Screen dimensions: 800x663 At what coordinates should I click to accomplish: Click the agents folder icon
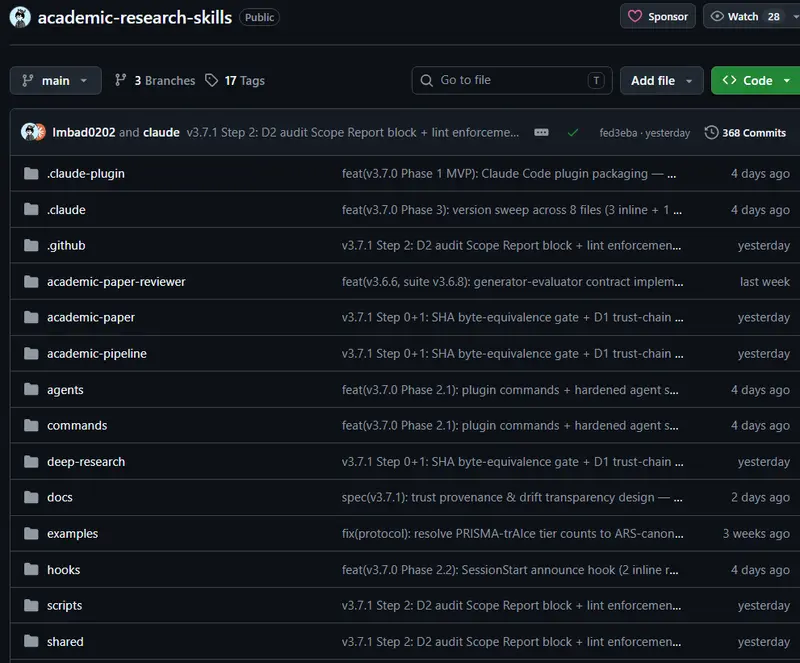pyautogui.click(x=31, y=389)
